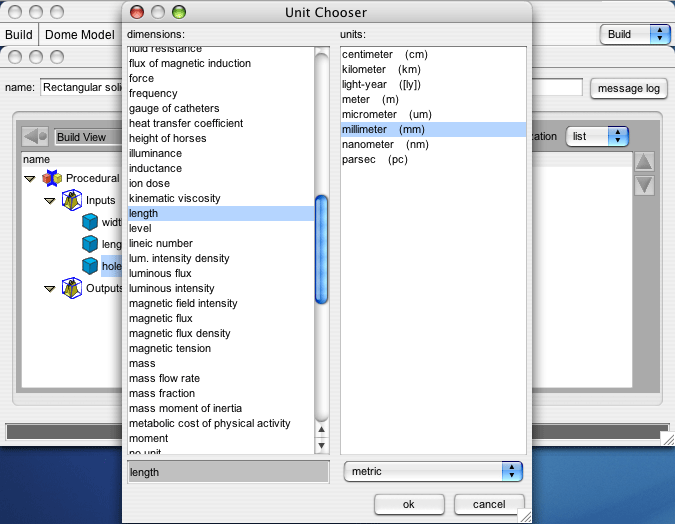Select magnetic flux dimension

[x=221, y=319]
